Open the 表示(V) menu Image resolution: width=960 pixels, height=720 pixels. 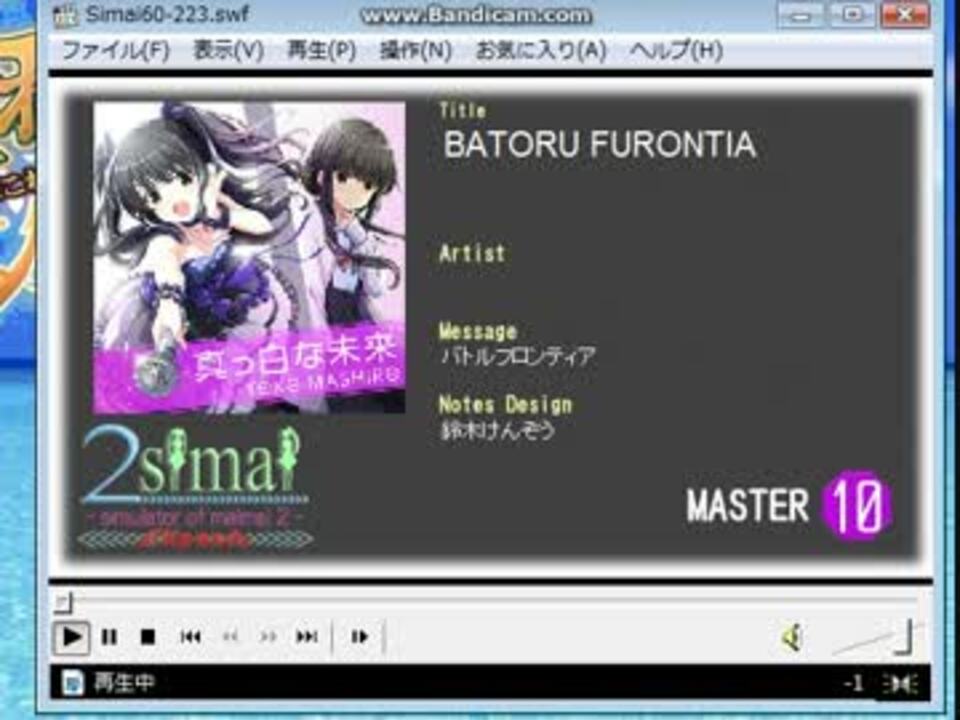[x=228, y=50]
